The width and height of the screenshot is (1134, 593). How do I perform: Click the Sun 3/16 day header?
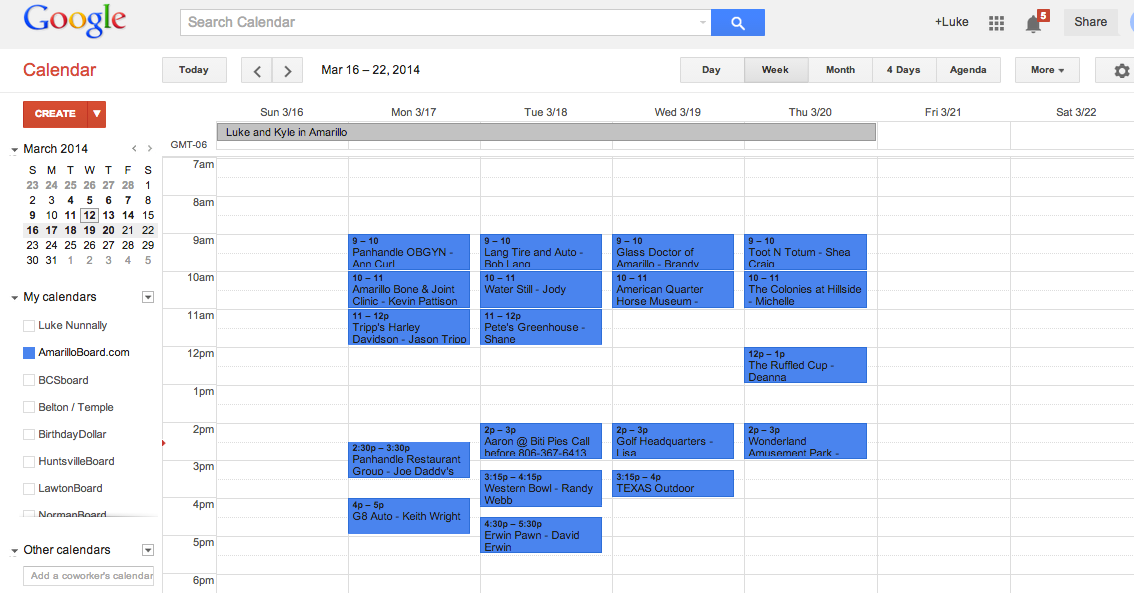pos(281,112)
